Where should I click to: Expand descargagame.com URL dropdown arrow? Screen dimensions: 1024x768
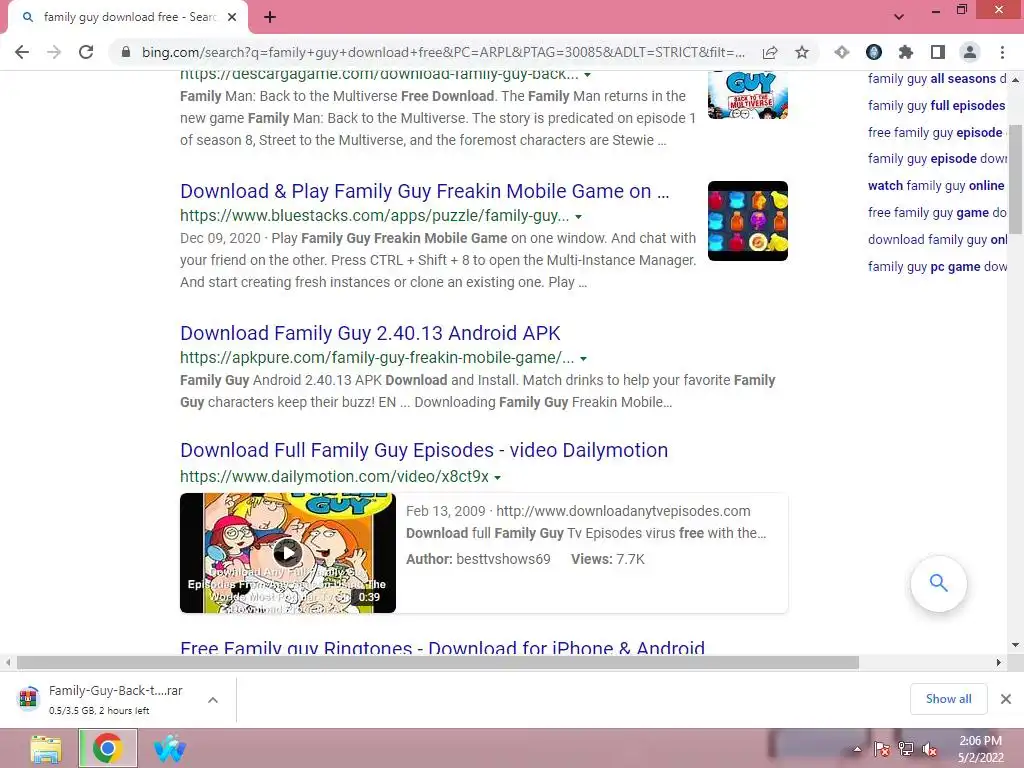[x=587, y=74]
